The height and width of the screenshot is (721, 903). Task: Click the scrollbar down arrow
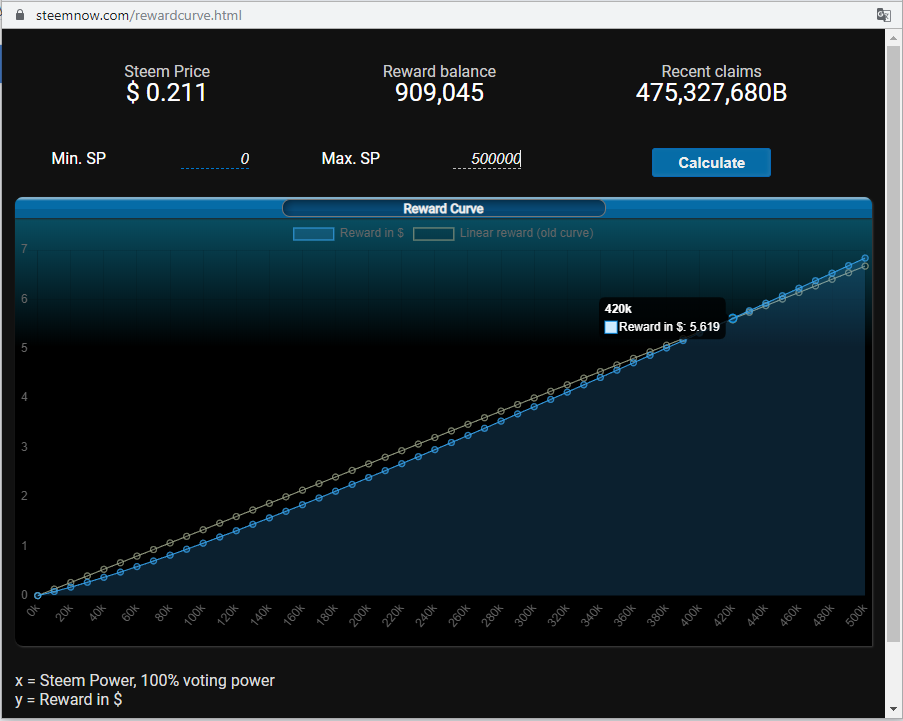coord(894,709)
